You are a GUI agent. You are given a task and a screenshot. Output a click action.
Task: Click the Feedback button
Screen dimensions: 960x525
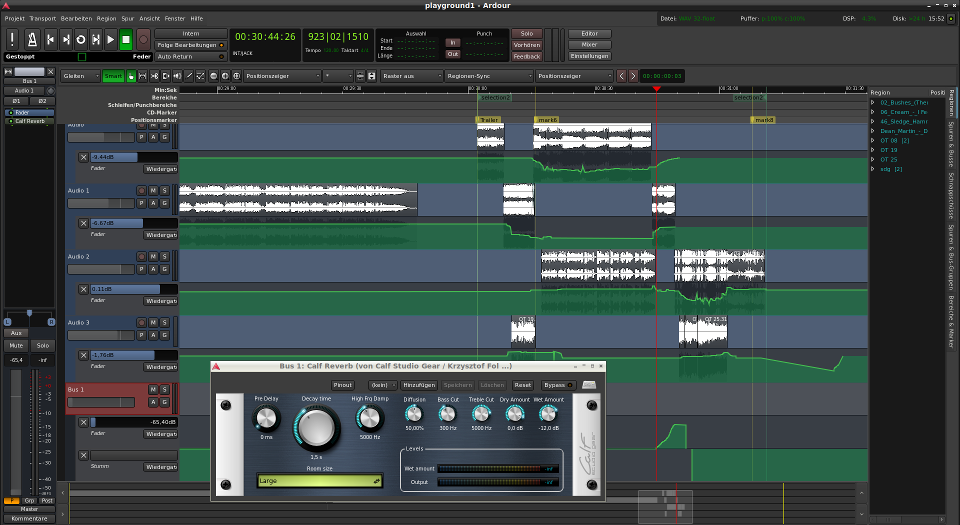click(x=527, y=56)
